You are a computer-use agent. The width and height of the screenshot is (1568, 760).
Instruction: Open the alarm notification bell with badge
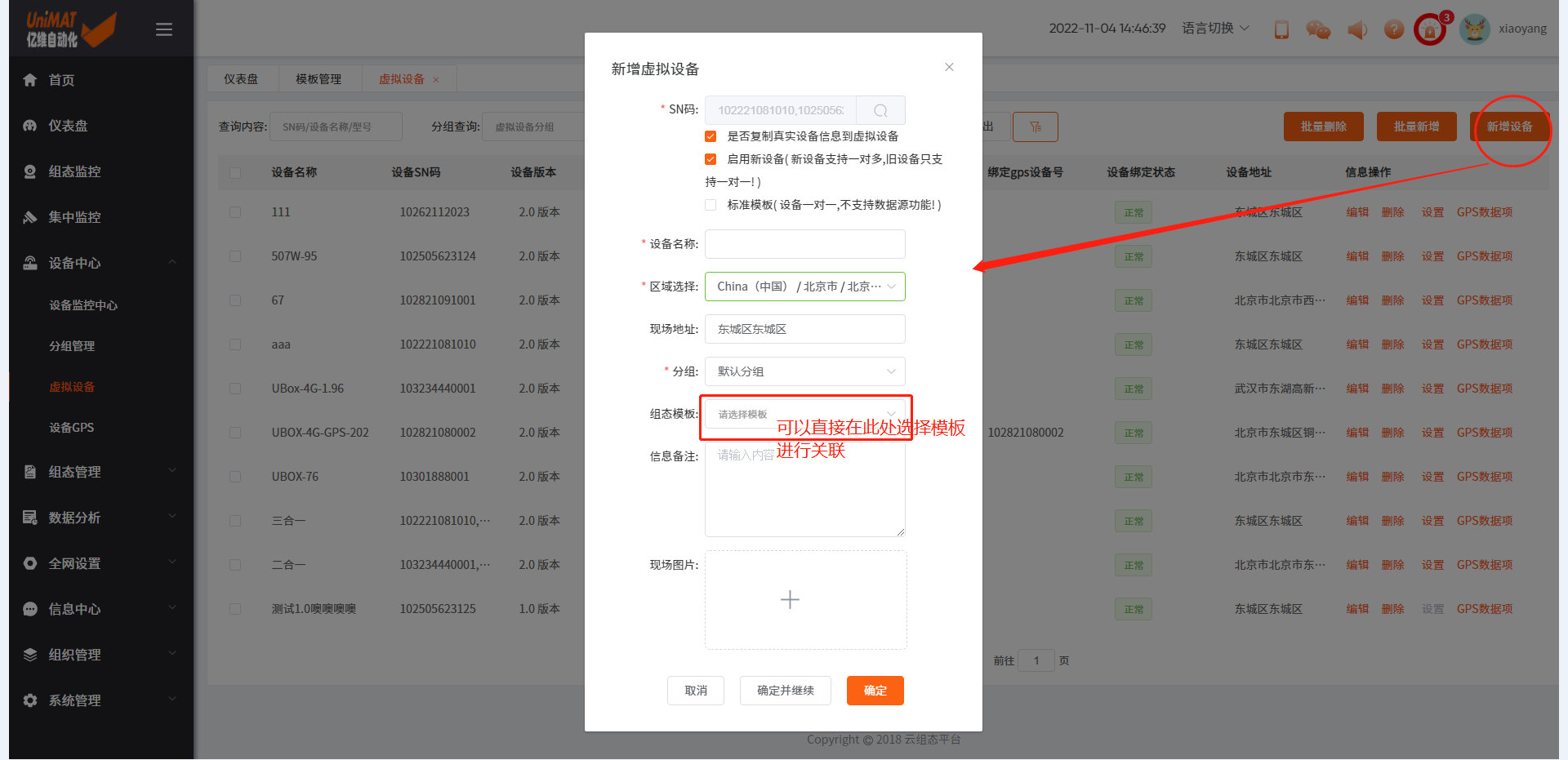pos(1430,30)
